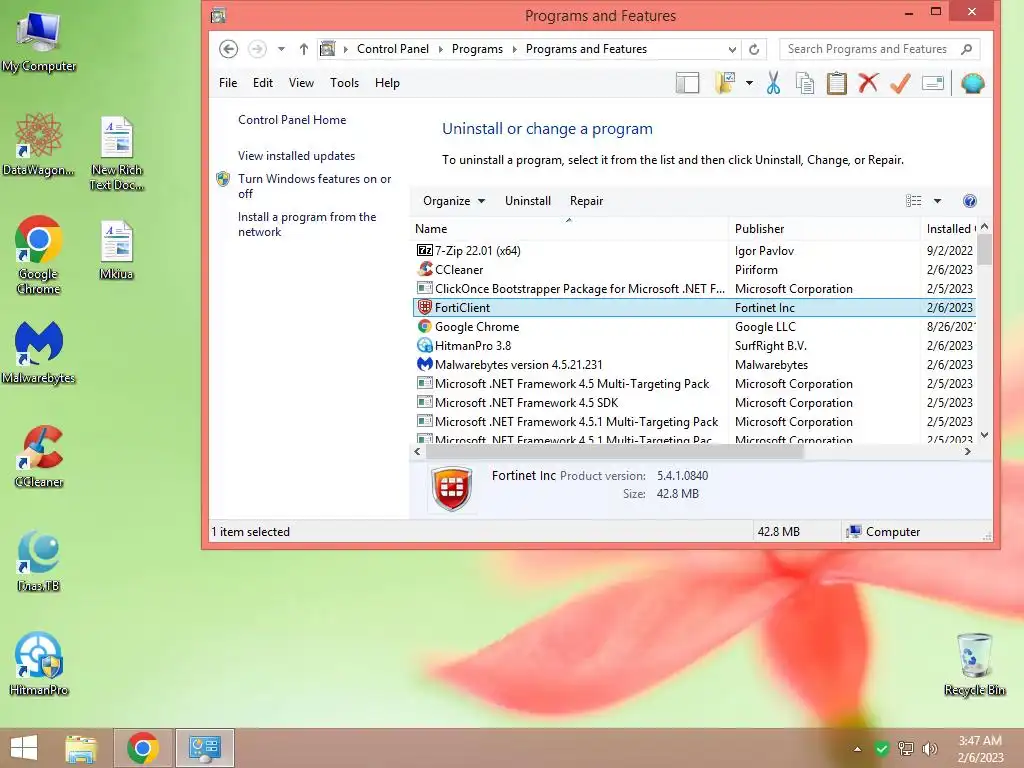
Task: Show hidden system tray icons
Action: point(857,749)
